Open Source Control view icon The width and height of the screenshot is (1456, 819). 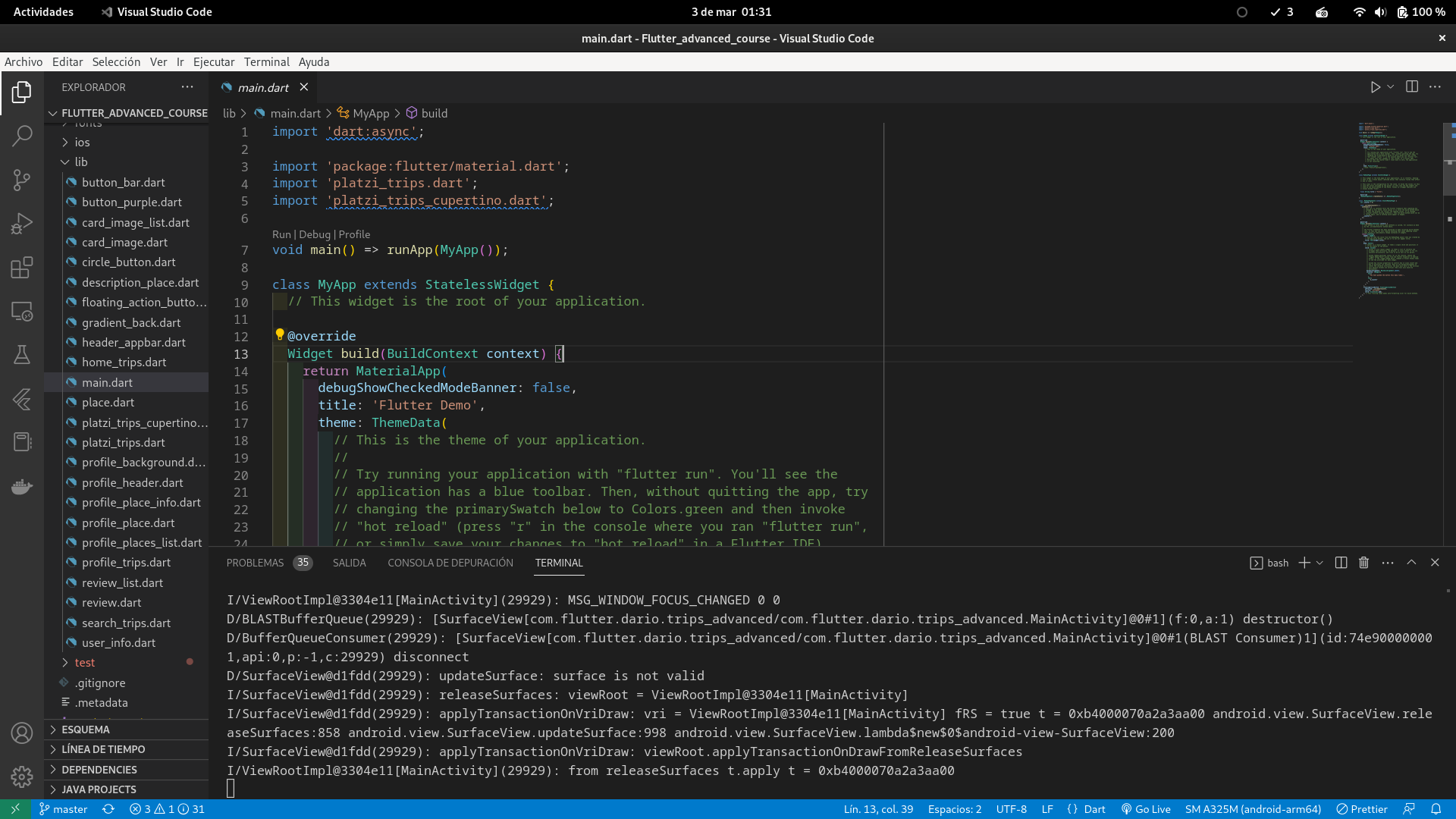click(22, 180)
